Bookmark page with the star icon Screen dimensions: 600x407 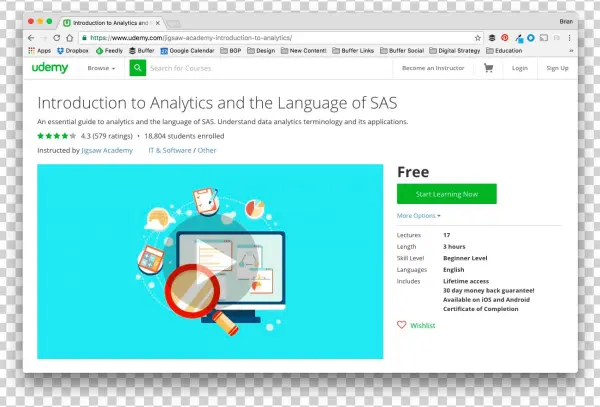click(478, 38)
